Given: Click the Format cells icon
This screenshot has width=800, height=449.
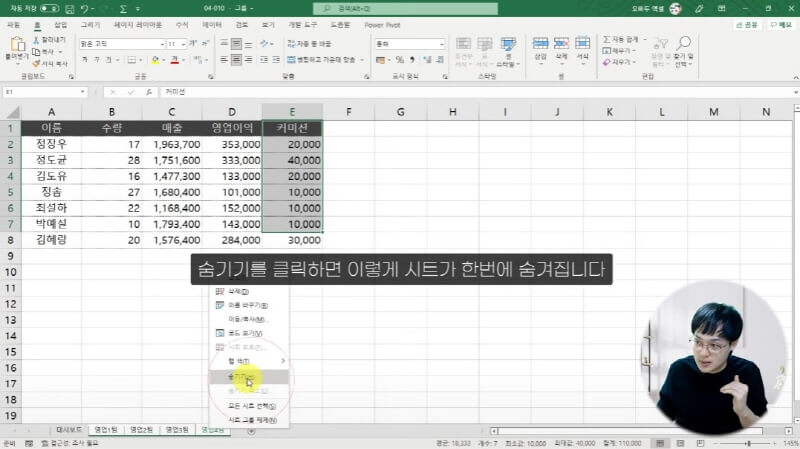Looking at the screenshot, I should [582, 43].
